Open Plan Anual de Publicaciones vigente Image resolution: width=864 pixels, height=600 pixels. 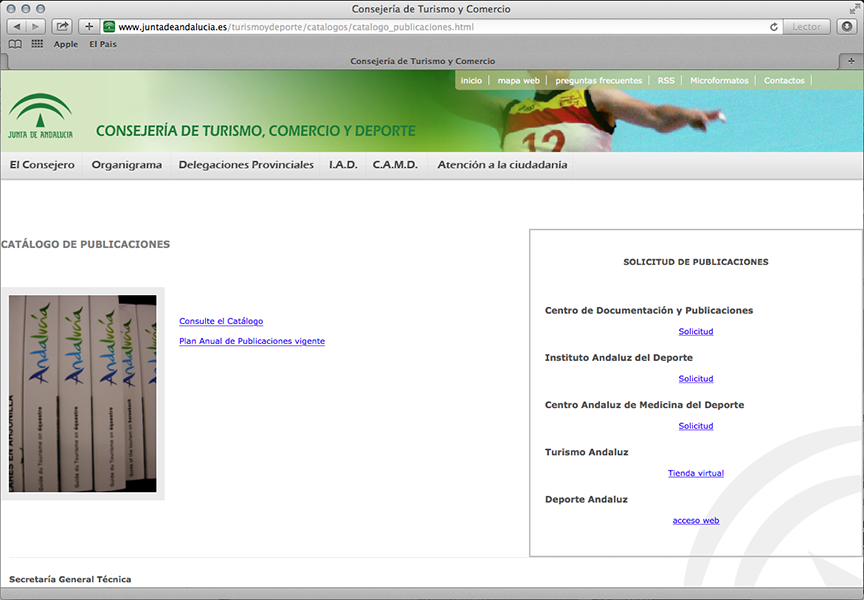251,341
